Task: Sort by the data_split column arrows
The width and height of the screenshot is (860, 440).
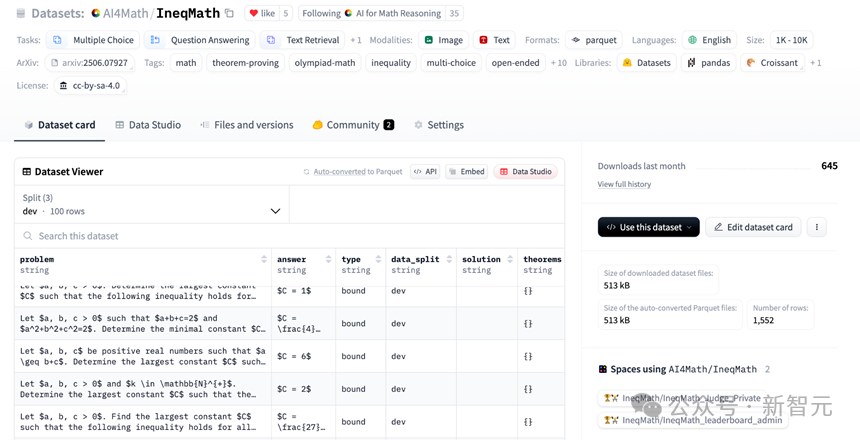Action: point(449,260)
